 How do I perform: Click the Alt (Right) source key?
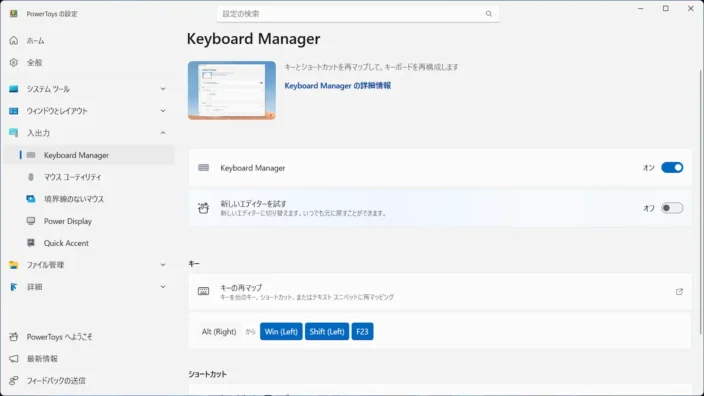click(219, 331)
